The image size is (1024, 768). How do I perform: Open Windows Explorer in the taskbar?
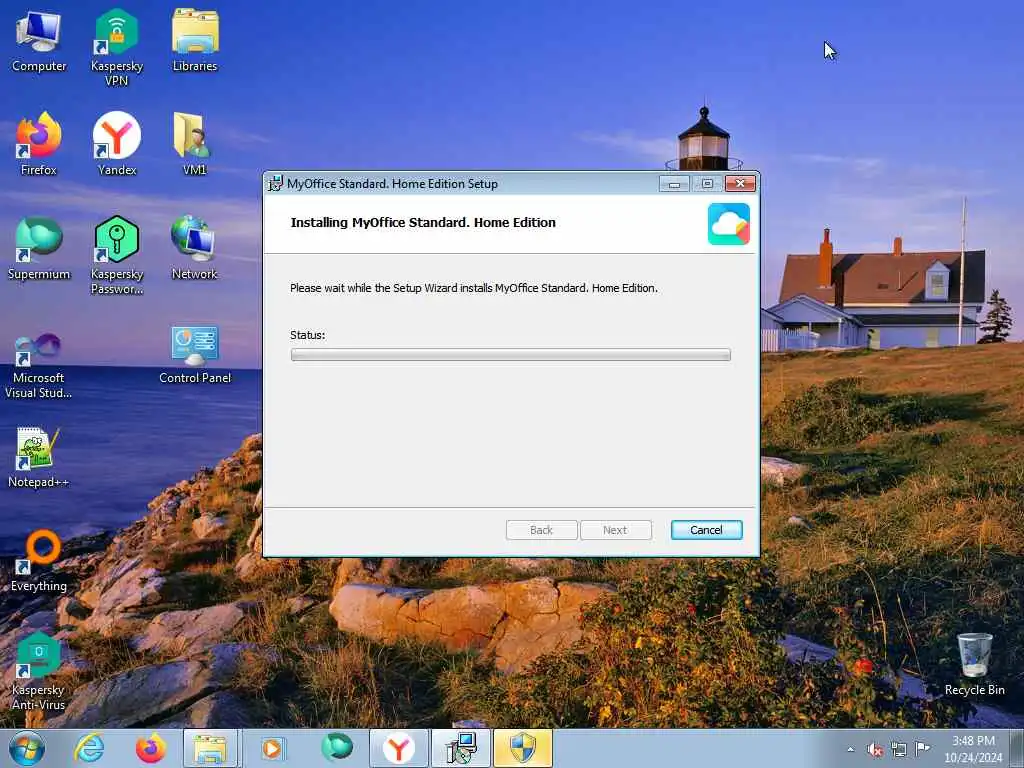click(210, 748)
